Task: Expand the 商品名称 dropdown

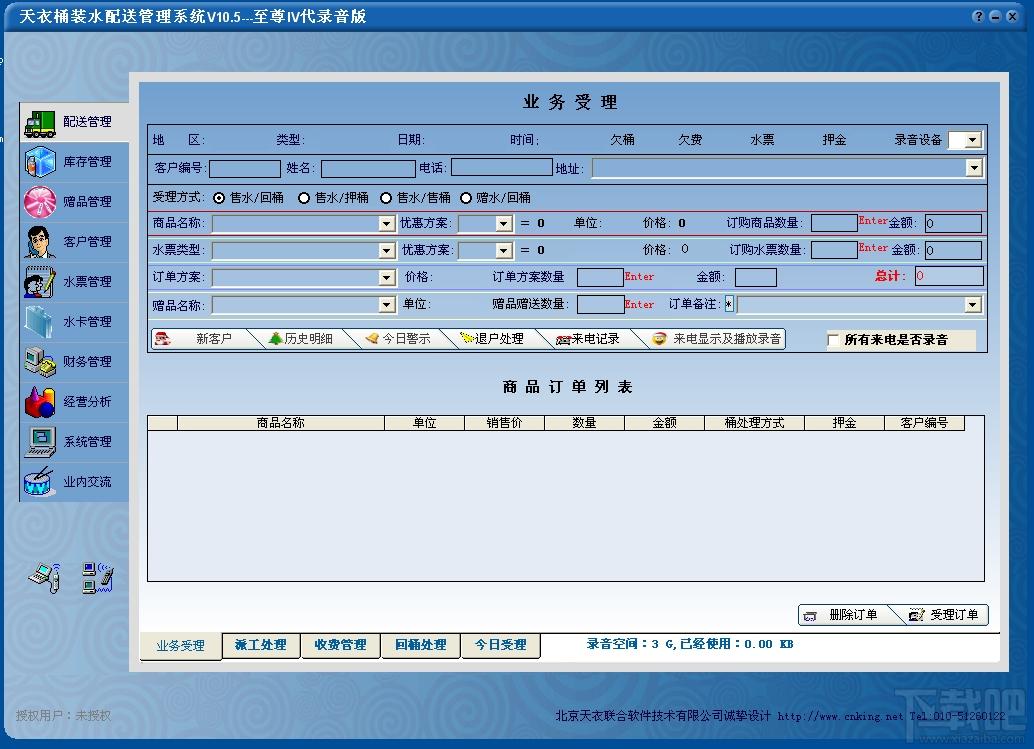Action: coord(387,224)
